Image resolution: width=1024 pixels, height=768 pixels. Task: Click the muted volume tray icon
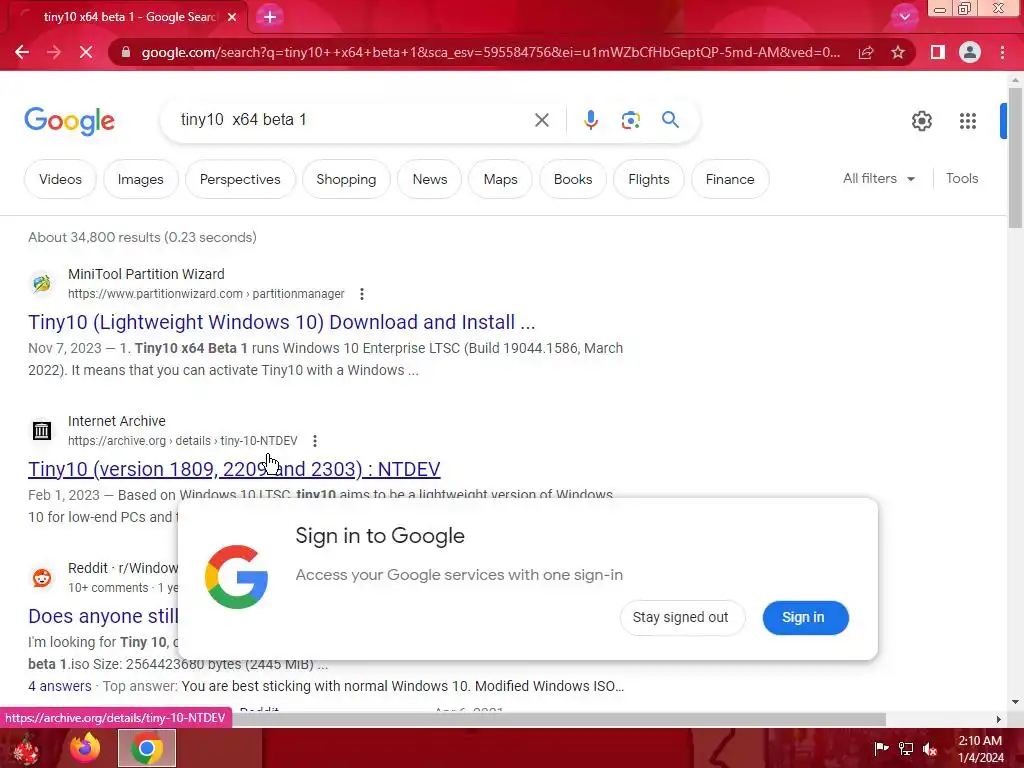point(931,748)
